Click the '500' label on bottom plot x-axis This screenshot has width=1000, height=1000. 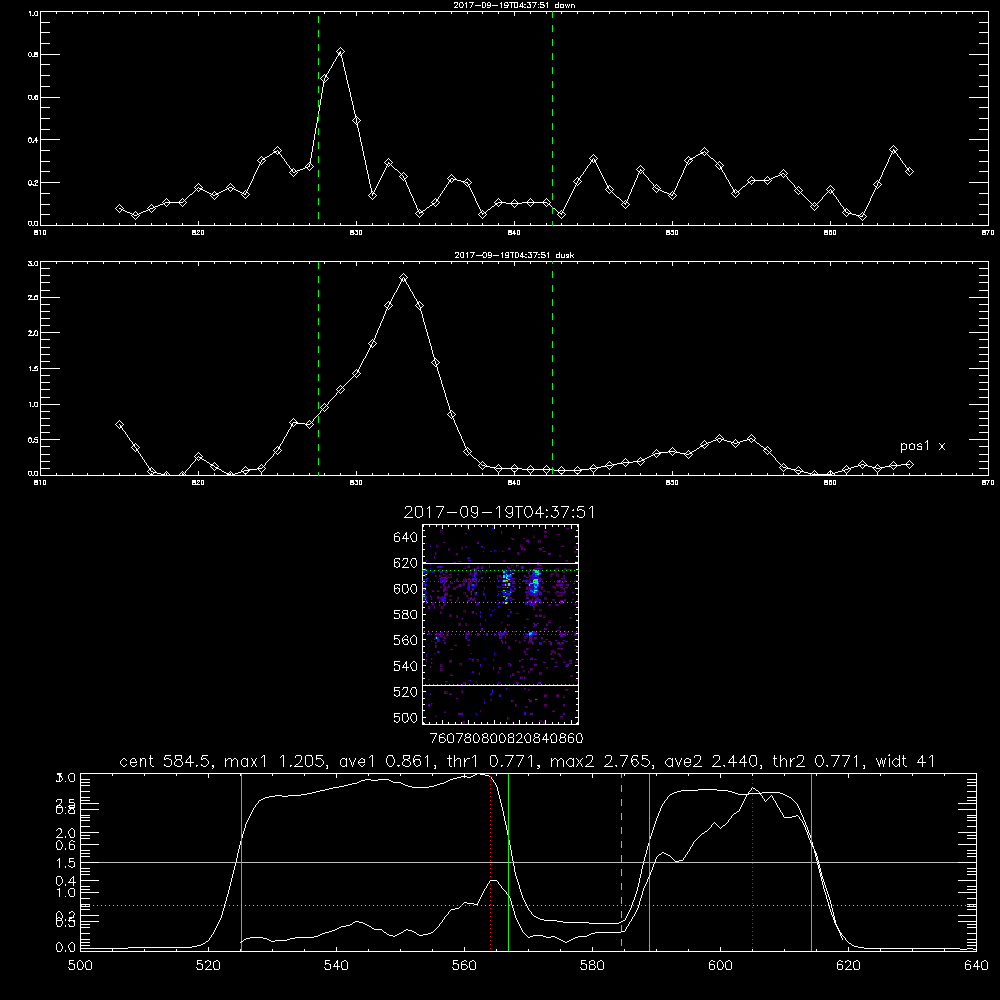click(80, 966)
